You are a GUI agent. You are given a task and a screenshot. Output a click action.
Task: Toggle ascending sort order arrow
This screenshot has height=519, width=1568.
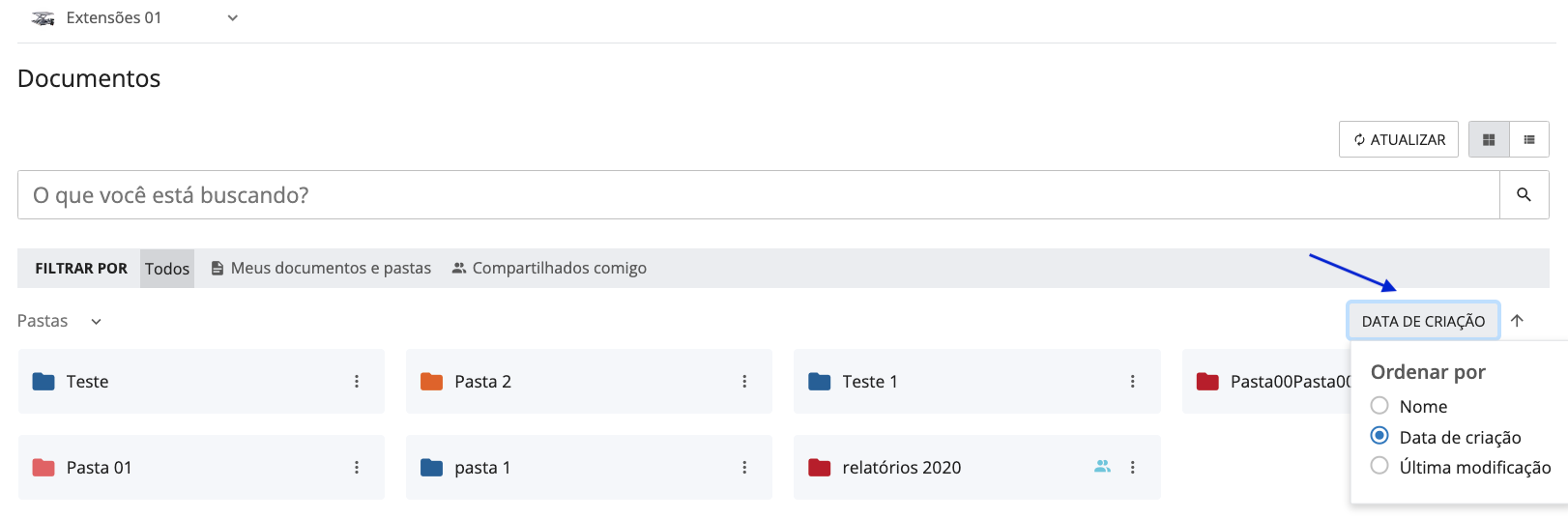[1518, 321]
